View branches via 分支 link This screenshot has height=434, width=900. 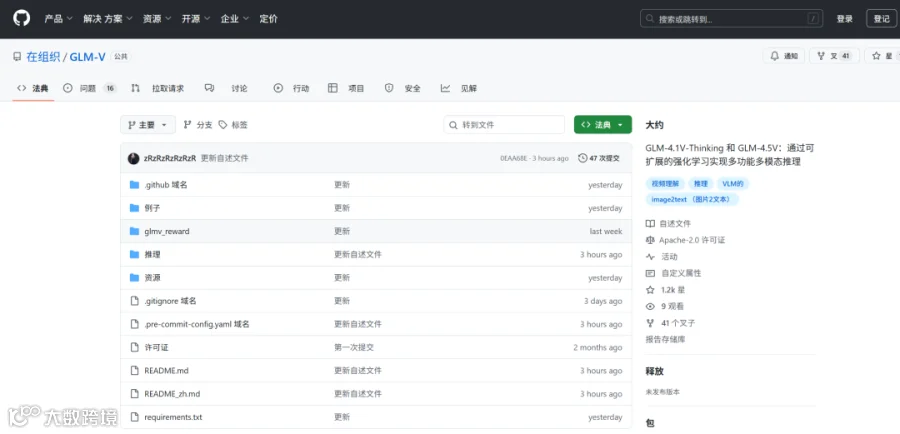click(x=197, y=125)
